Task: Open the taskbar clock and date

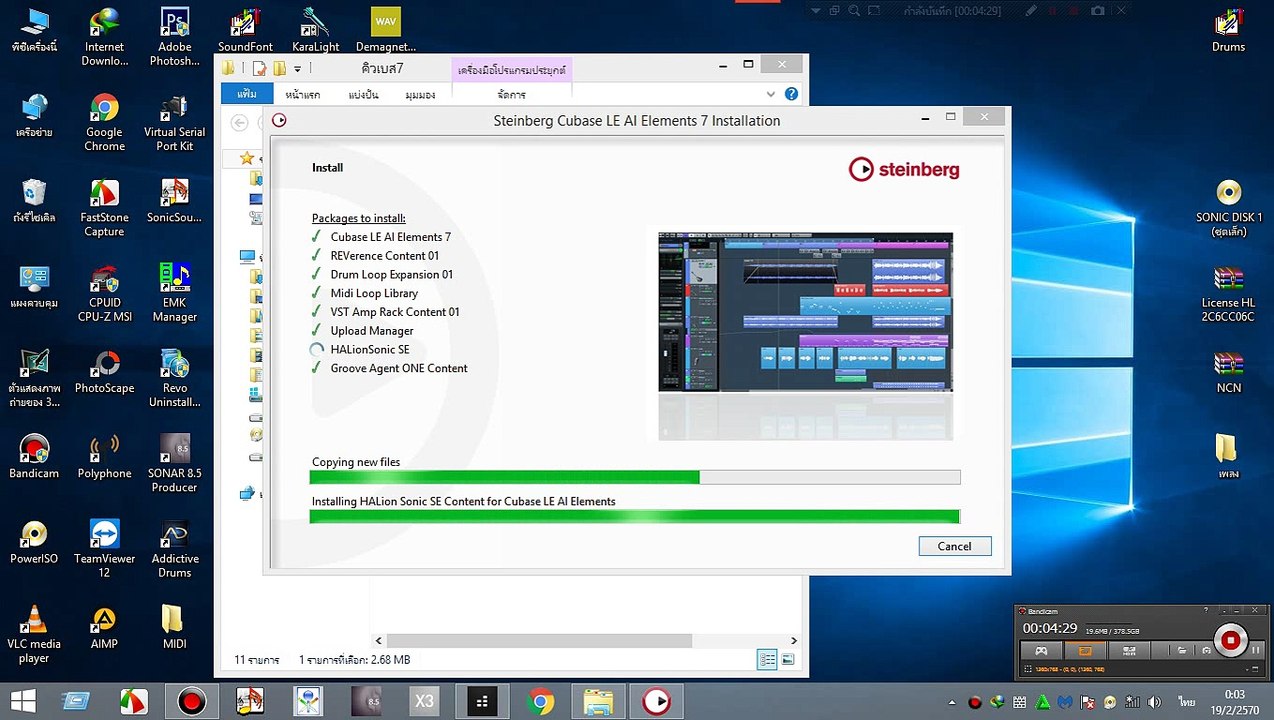Action: point(1234,702)
